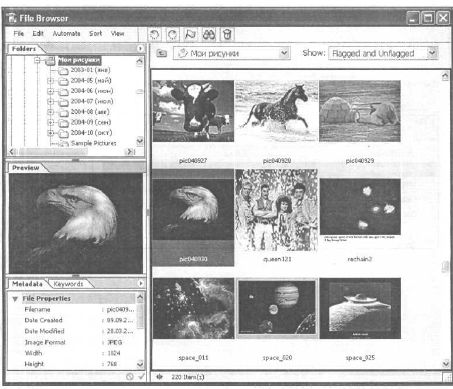Toggle expanded view arrows in the status bar
Screen dimensions: 453x389
point(160,377)
